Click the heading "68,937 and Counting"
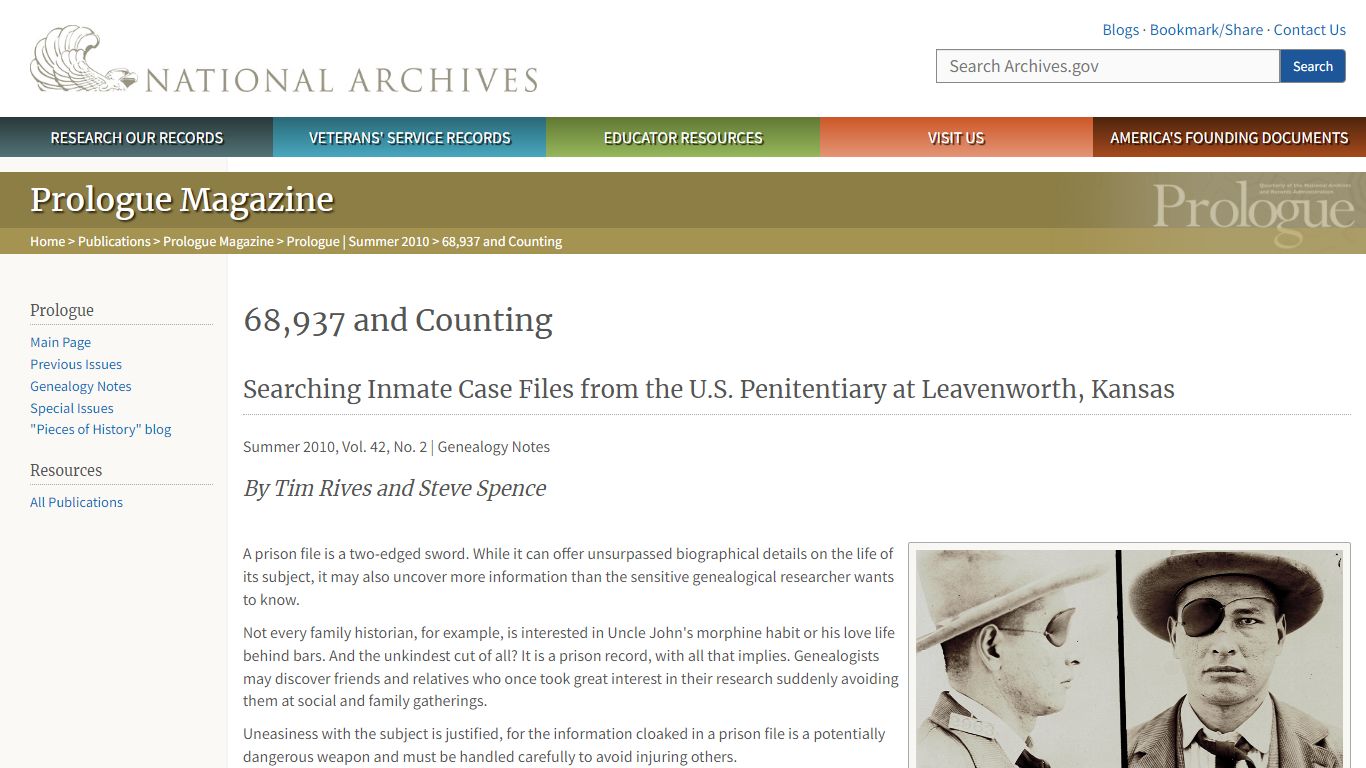 coord(398,321)
